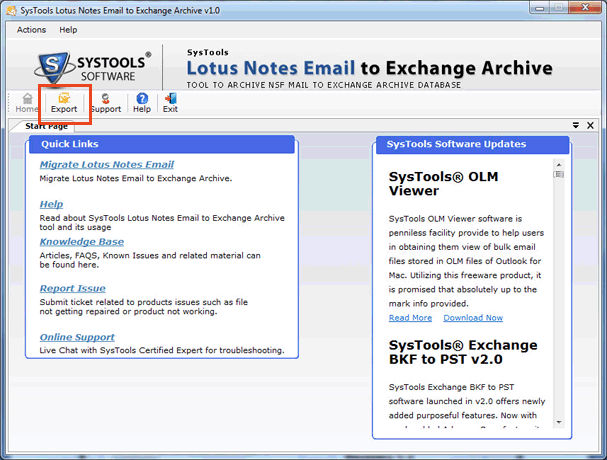
Task: Open the Help quick link
Action: tap(51, 204)
